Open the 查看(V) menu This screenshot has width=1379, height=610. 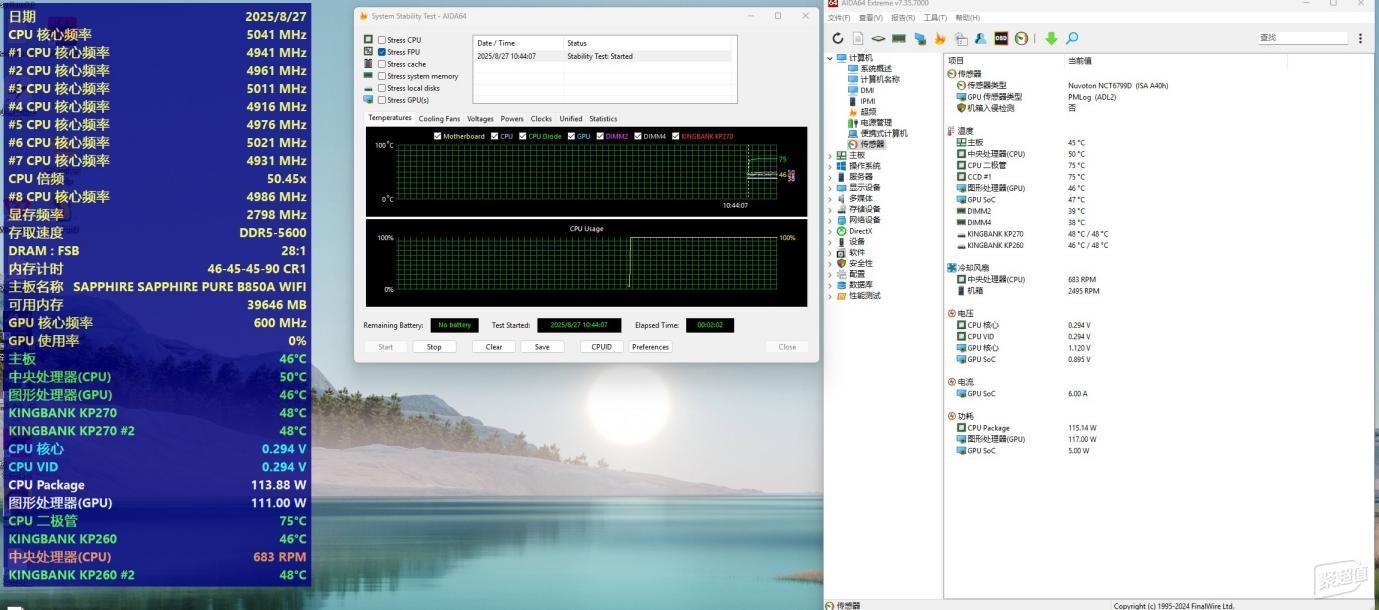click(x=870, y=17)
